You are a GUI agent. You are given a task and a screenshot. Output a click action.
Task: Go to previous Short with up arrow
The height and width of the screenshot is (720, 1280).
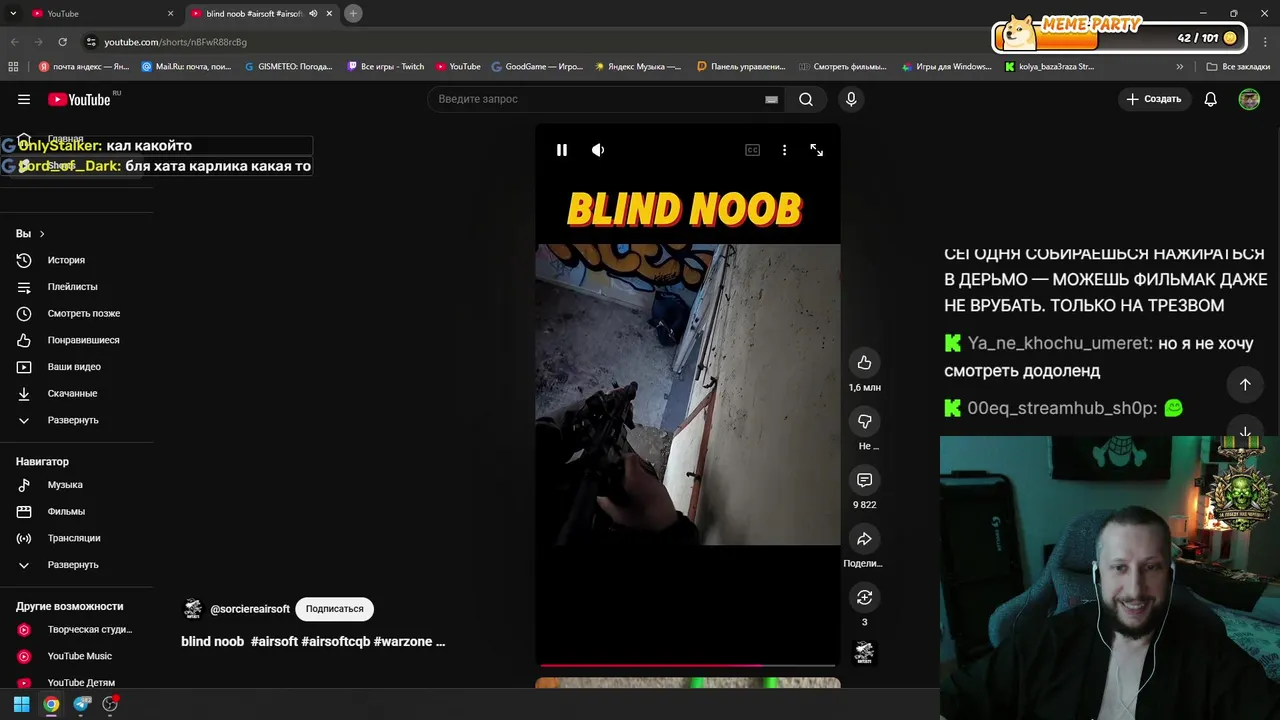point(1245,384)
